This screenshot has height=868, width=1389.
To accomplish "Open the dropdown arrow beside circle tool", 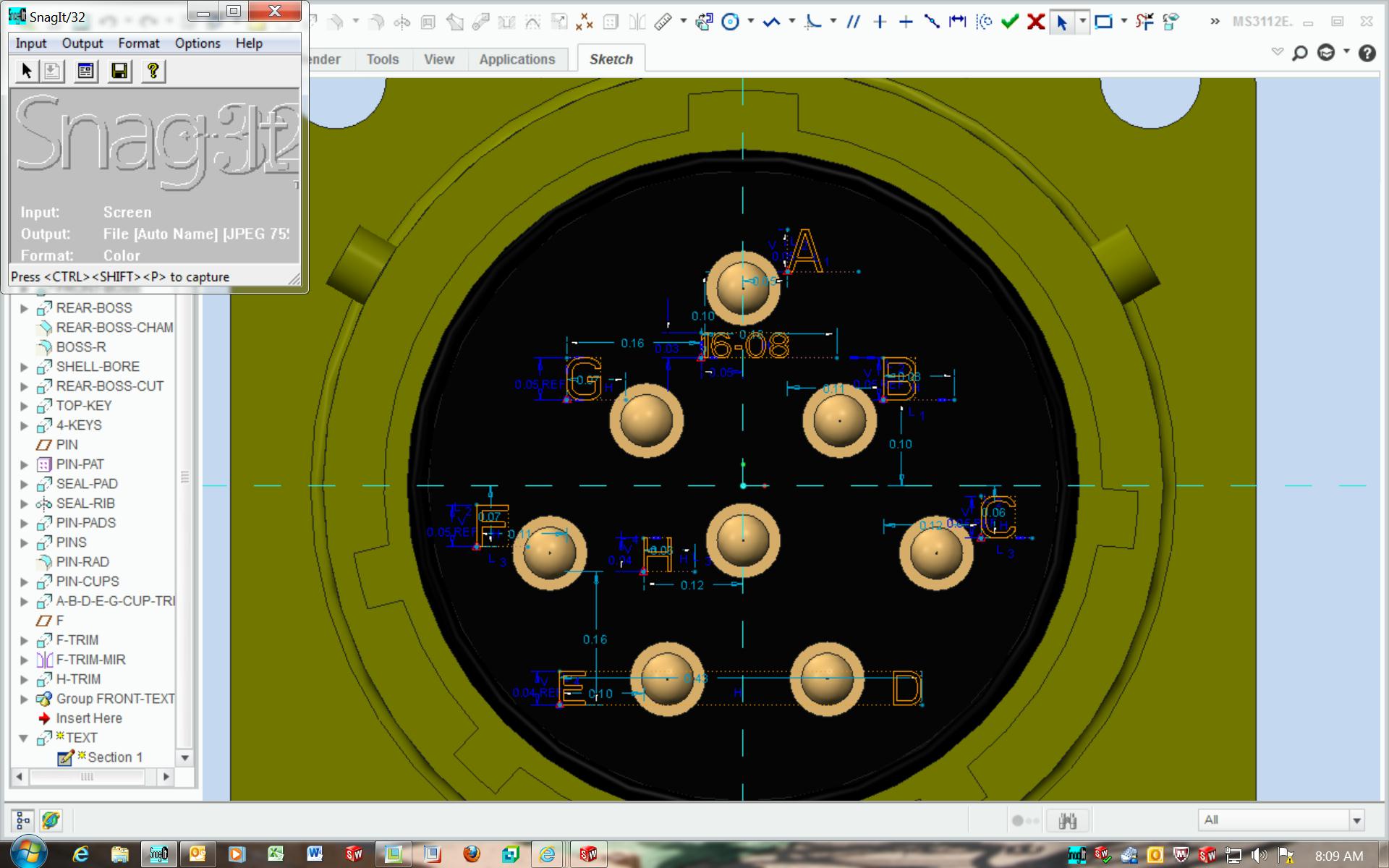I will pos(751,22).
